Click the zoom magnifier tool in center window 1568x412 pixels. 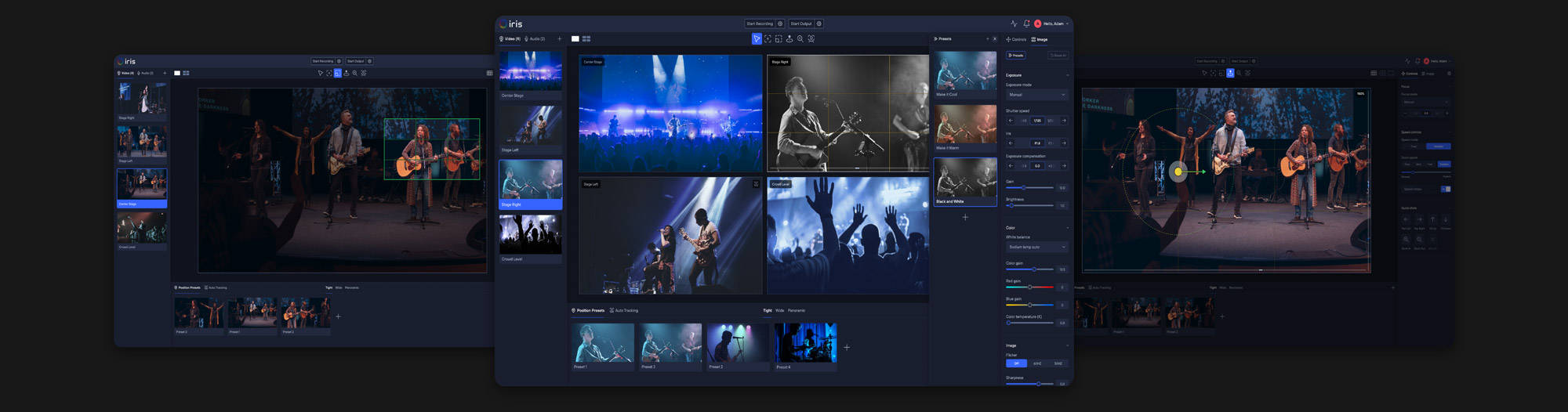point(800,38)
